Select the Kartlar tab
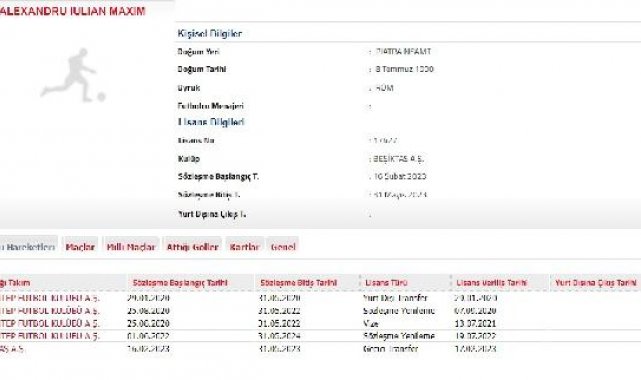Image resolution: width=641 pixels, height=380 pixels. pos(244,247)
